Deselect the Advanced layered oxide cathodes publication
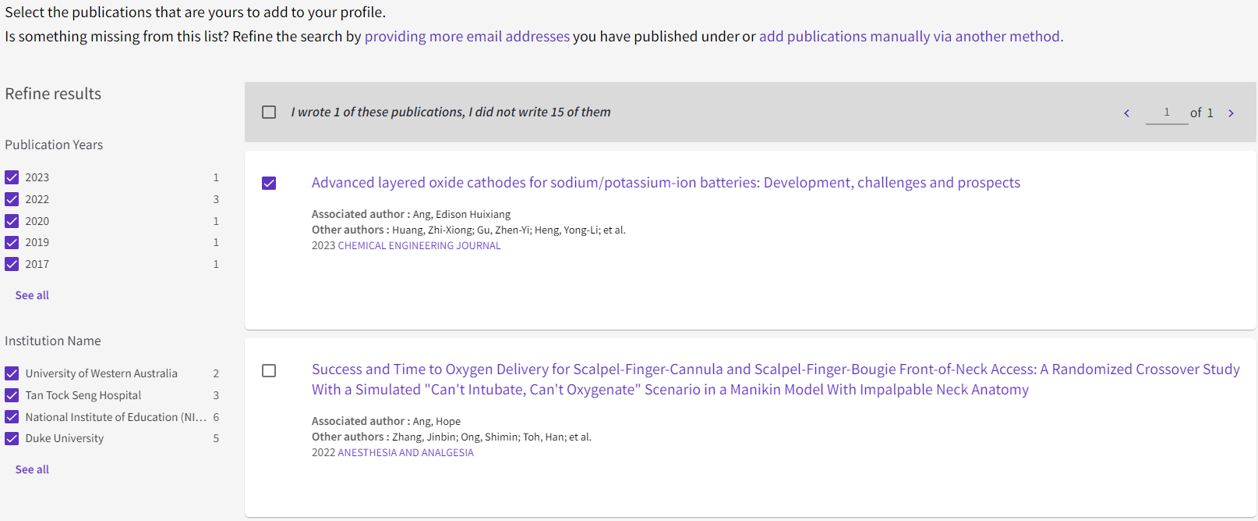1258x521 pixels. pyautogui.click(x=269, y=183)
